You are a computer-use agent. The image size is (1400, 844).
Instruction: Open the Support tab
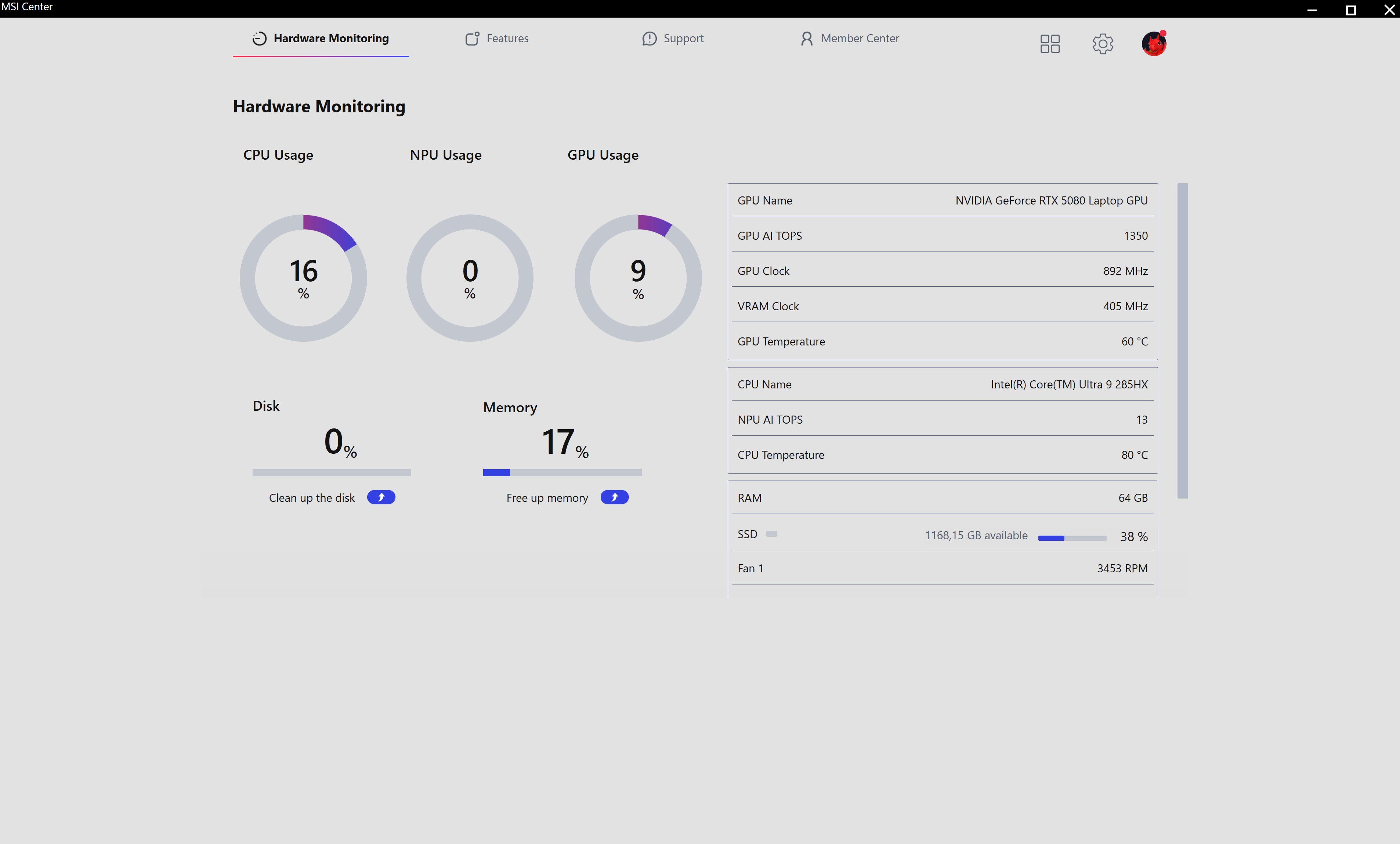pyautogui.click(x=683, y=38)
